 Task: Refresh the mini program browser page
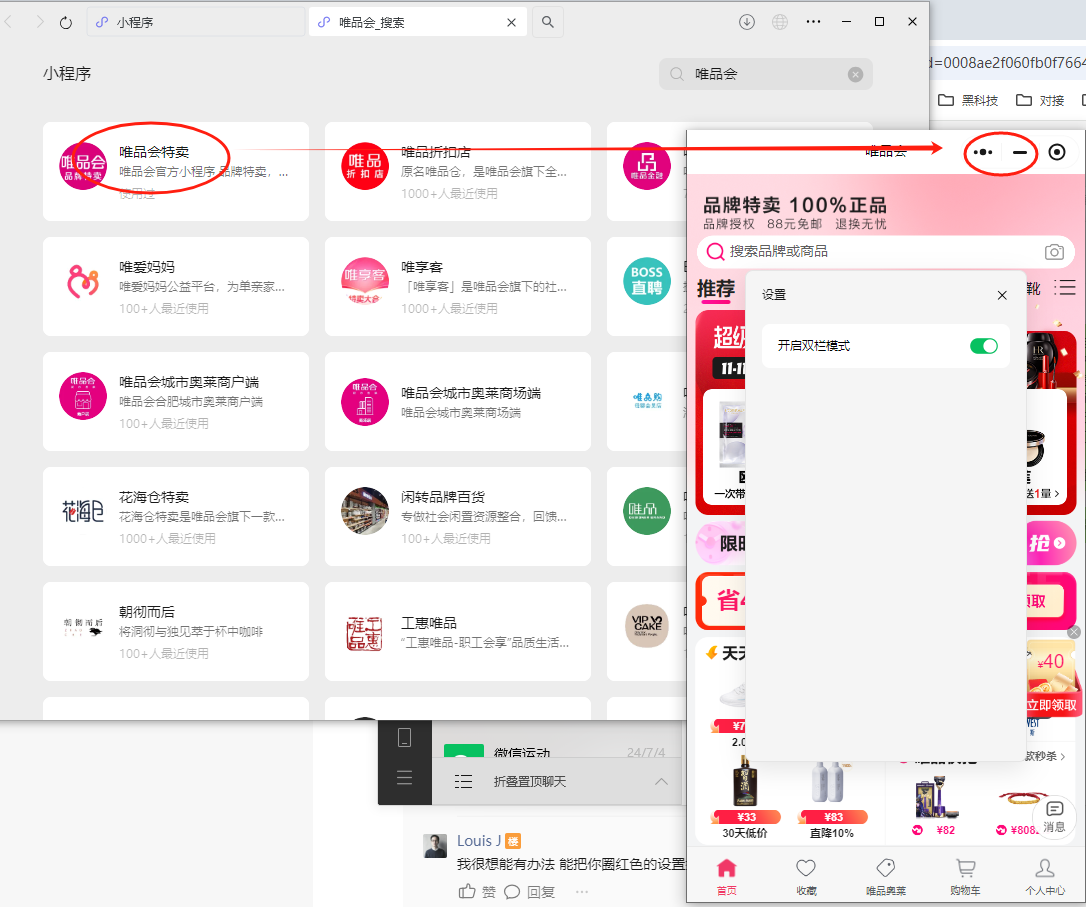point(66,23)
